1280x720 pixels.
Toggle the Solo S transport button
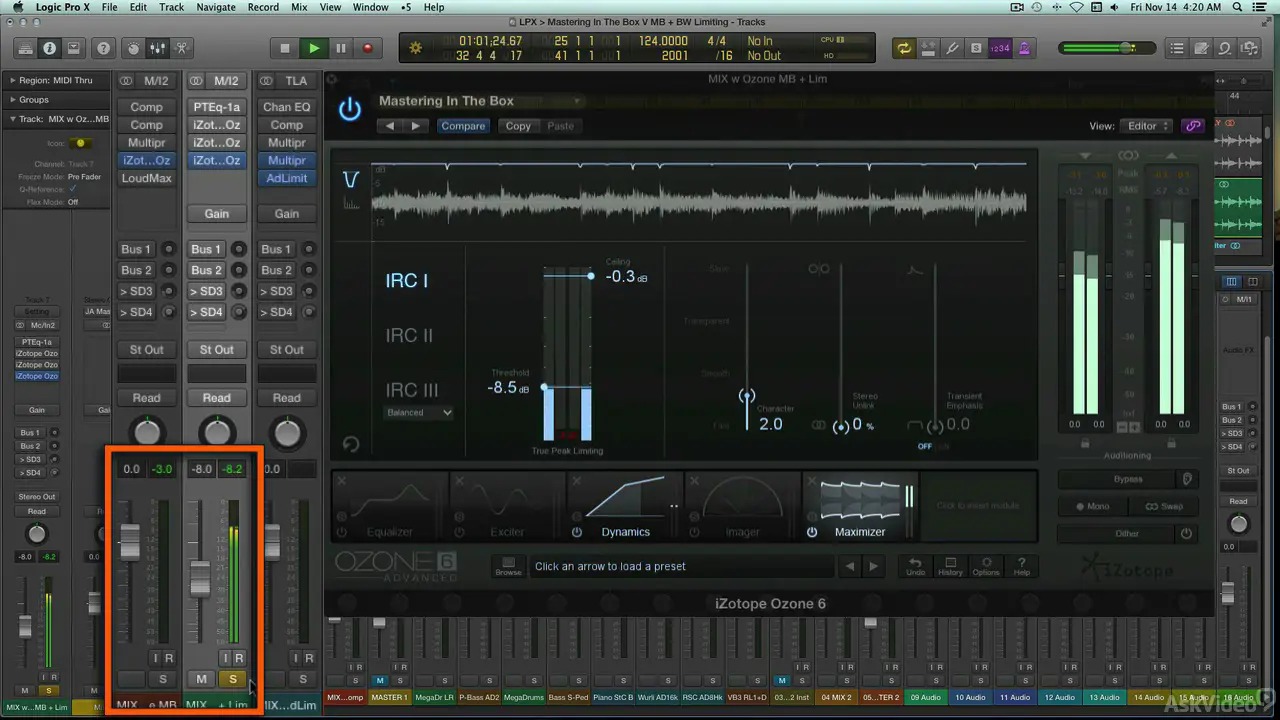[x=976, y=48]
